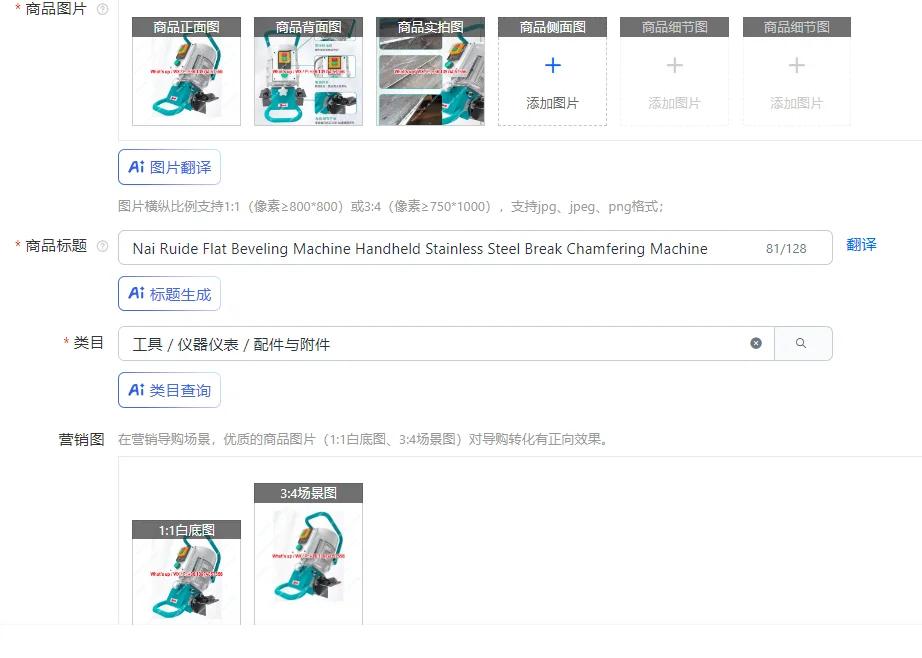Viewport: 922px width, 658px height.
Task: Click the 翻译 link beside the title field
Action: click(x=861, y=245)
